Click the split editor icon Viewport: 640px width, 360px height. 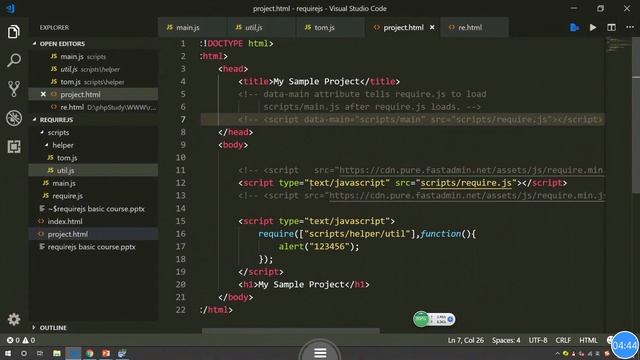click(611, 27)
